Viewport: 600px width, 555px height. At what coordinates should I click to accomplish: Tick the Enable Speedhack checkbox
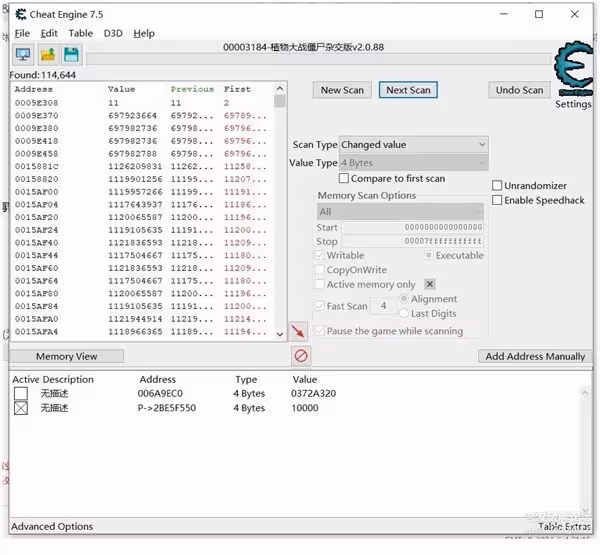pos(497,200)
